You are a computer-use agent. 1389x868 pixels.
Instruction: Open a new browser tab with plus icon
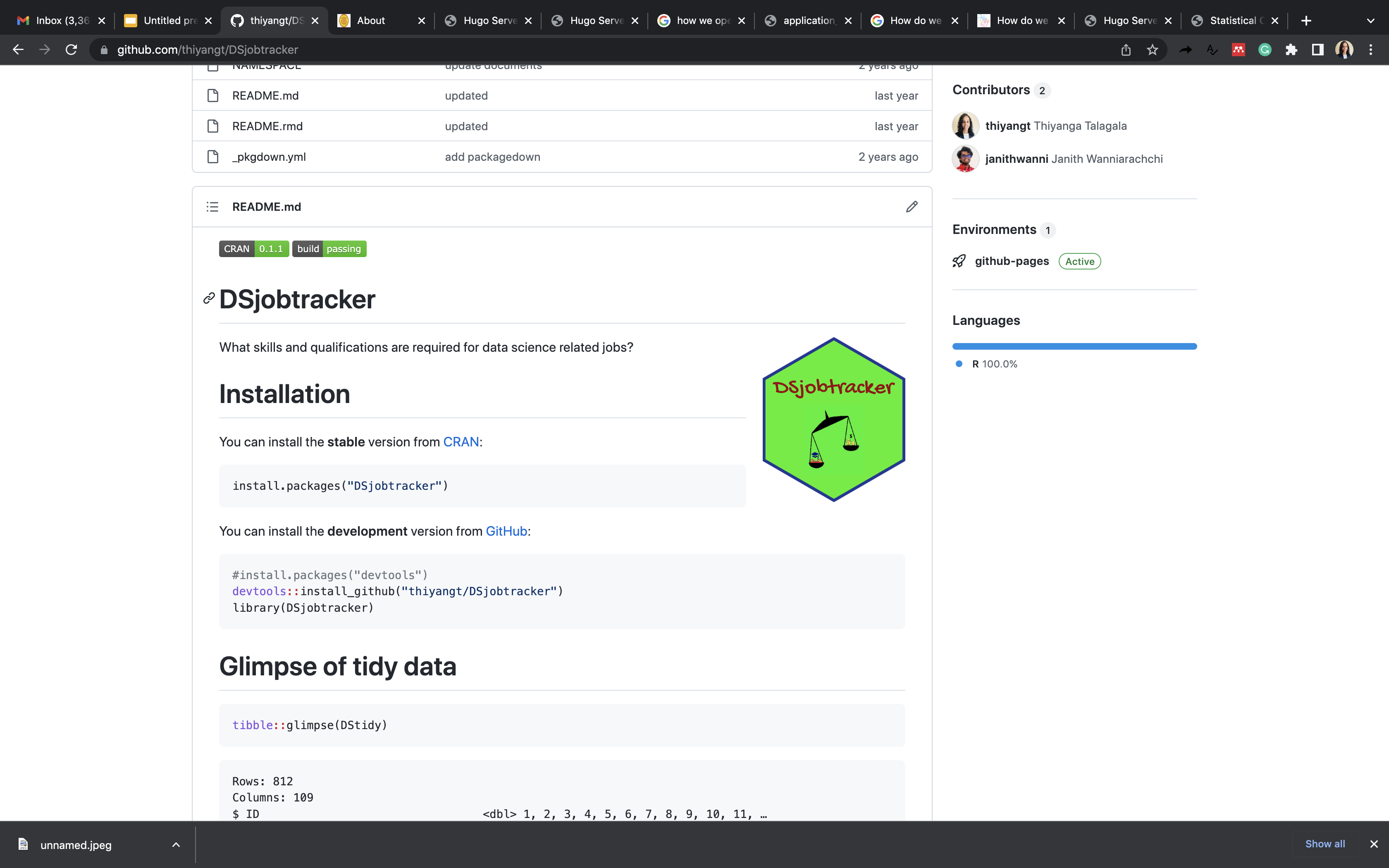1306,21
